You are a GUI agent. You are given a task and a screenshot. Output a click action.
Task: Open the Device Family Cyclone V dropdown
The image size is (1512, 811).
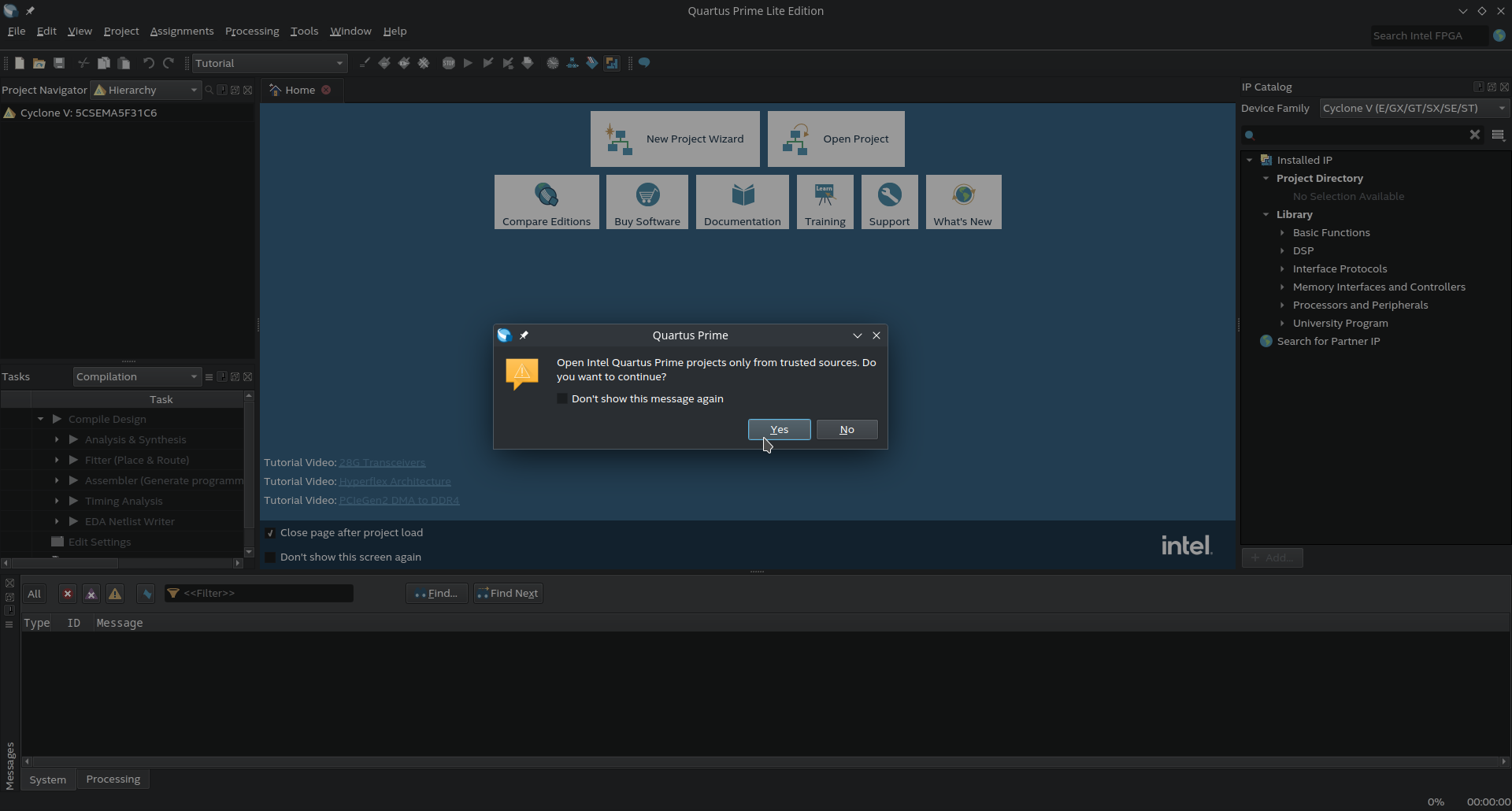(1414, 109)
